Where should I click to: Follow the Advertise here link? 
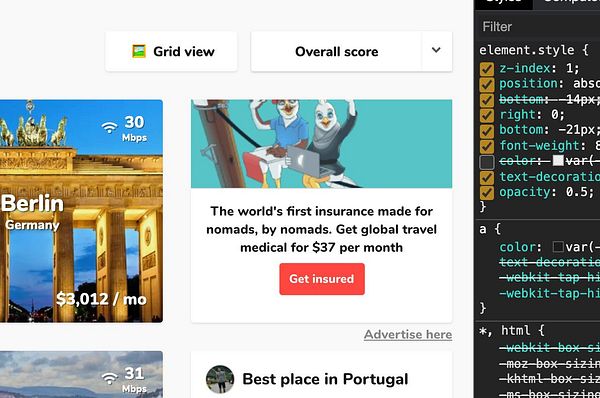pyautogui.click(x=408, y=334)
